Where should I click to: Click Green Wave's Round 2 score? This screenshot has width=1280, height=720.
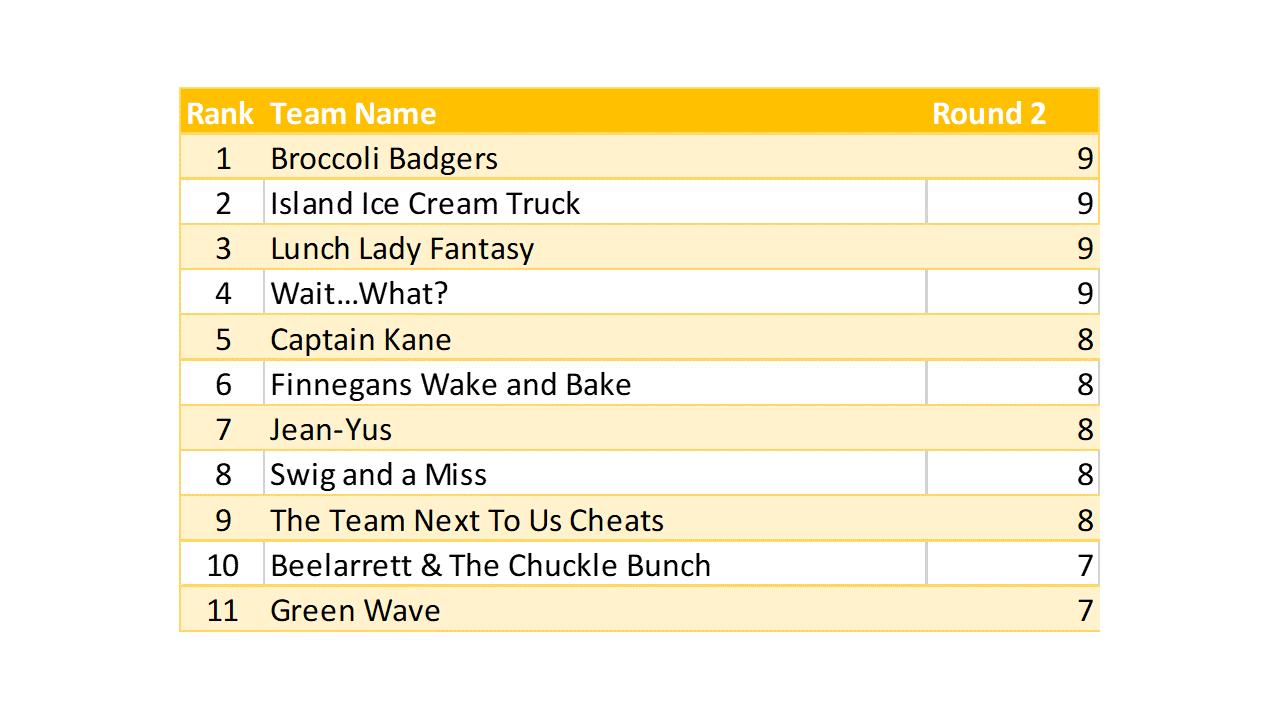pos(1084,611)
